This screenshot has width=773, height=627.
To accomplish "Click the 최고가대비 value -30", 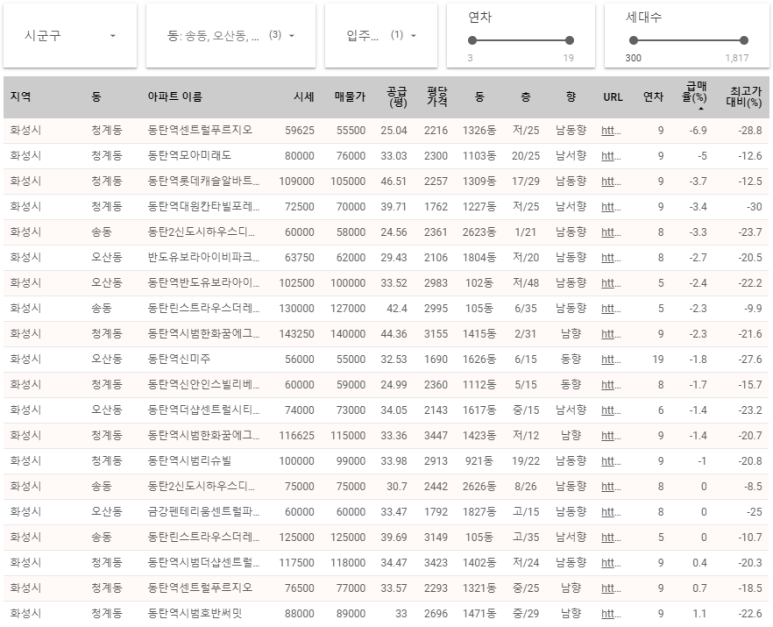I will (754, 207).
